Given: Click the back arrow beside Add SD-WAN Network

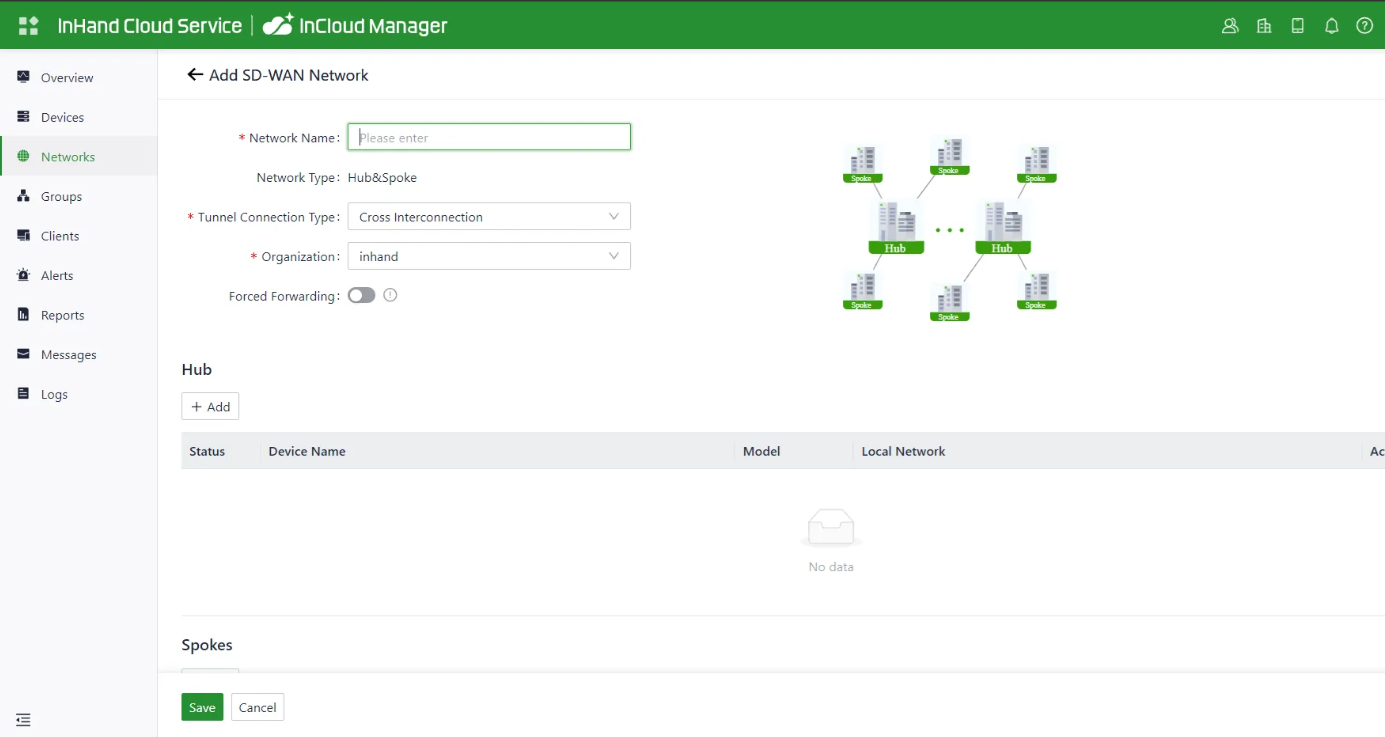Looking at the screenshot, I should pos(195,75).
